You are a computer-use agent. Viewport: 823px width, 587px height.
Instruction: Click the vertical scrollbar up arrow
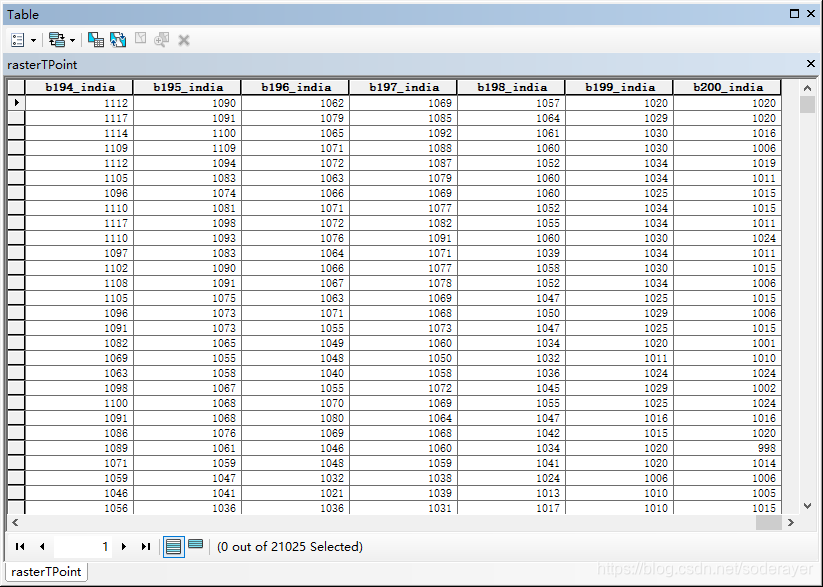tap(807, 88)
